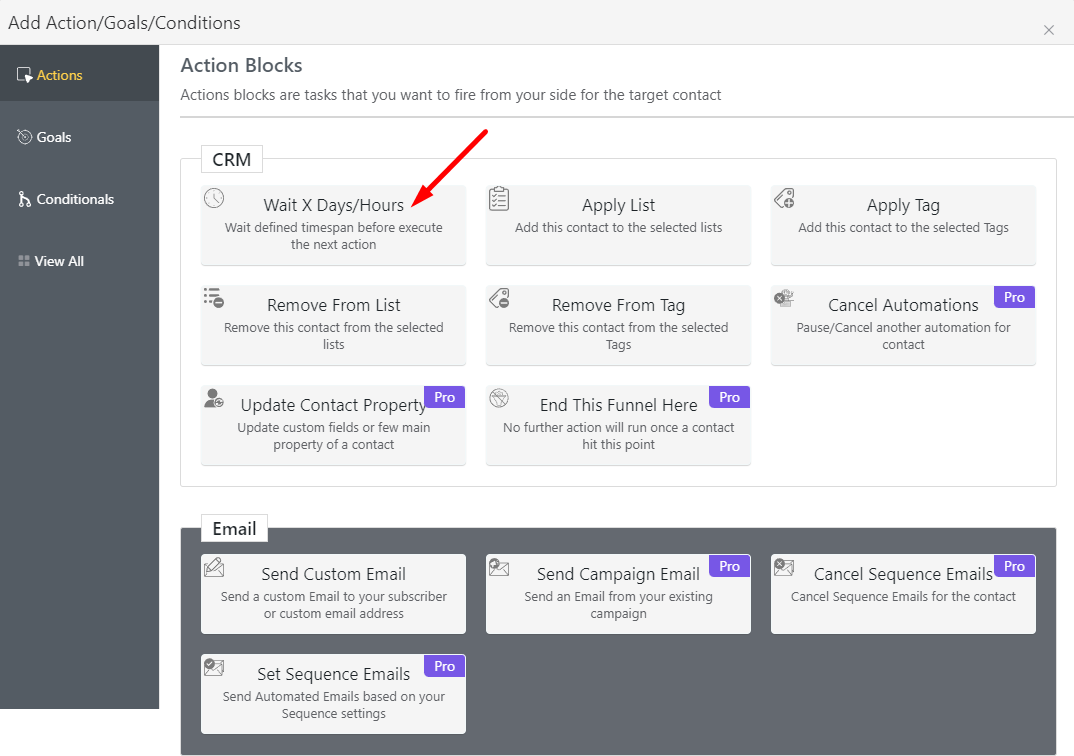Select the View All tab
This screenshot has width=1074, height=756.
[79, 261]
